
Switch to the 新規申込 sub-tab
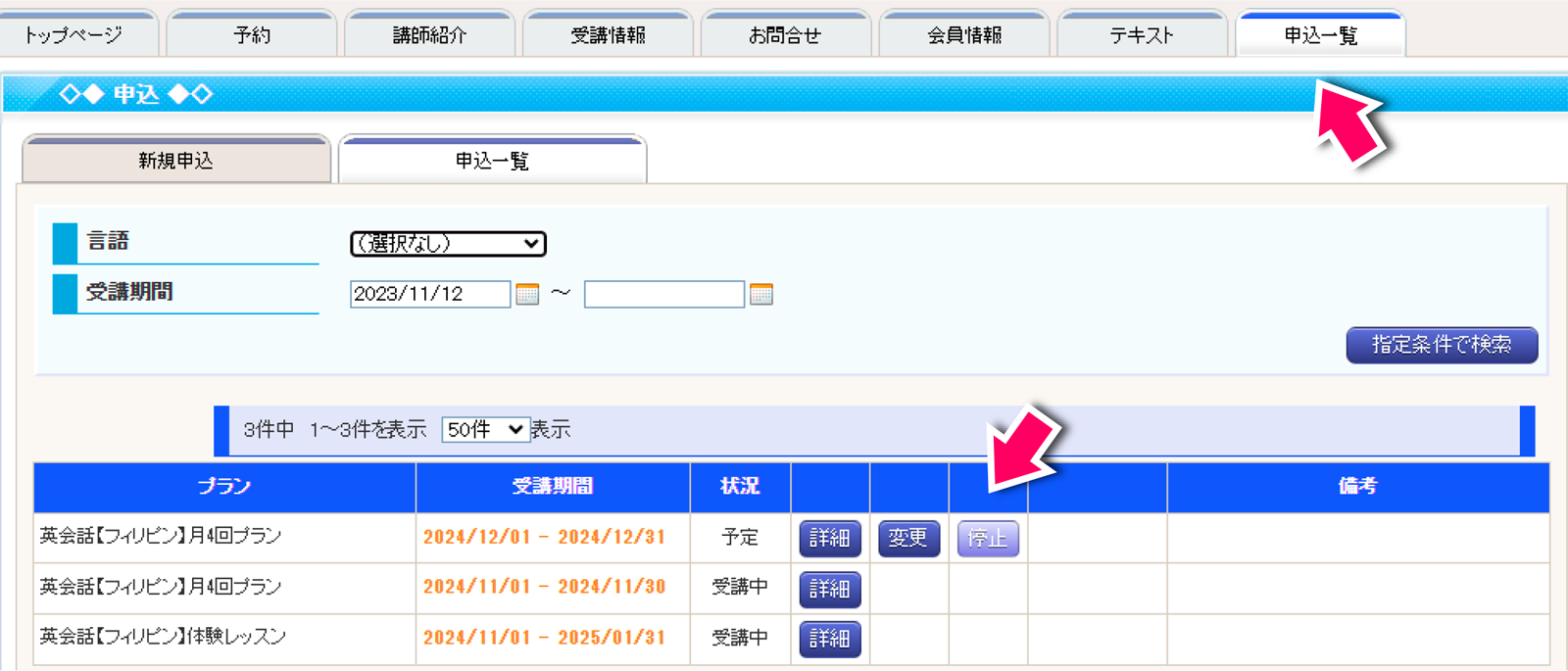click(176, 160)
